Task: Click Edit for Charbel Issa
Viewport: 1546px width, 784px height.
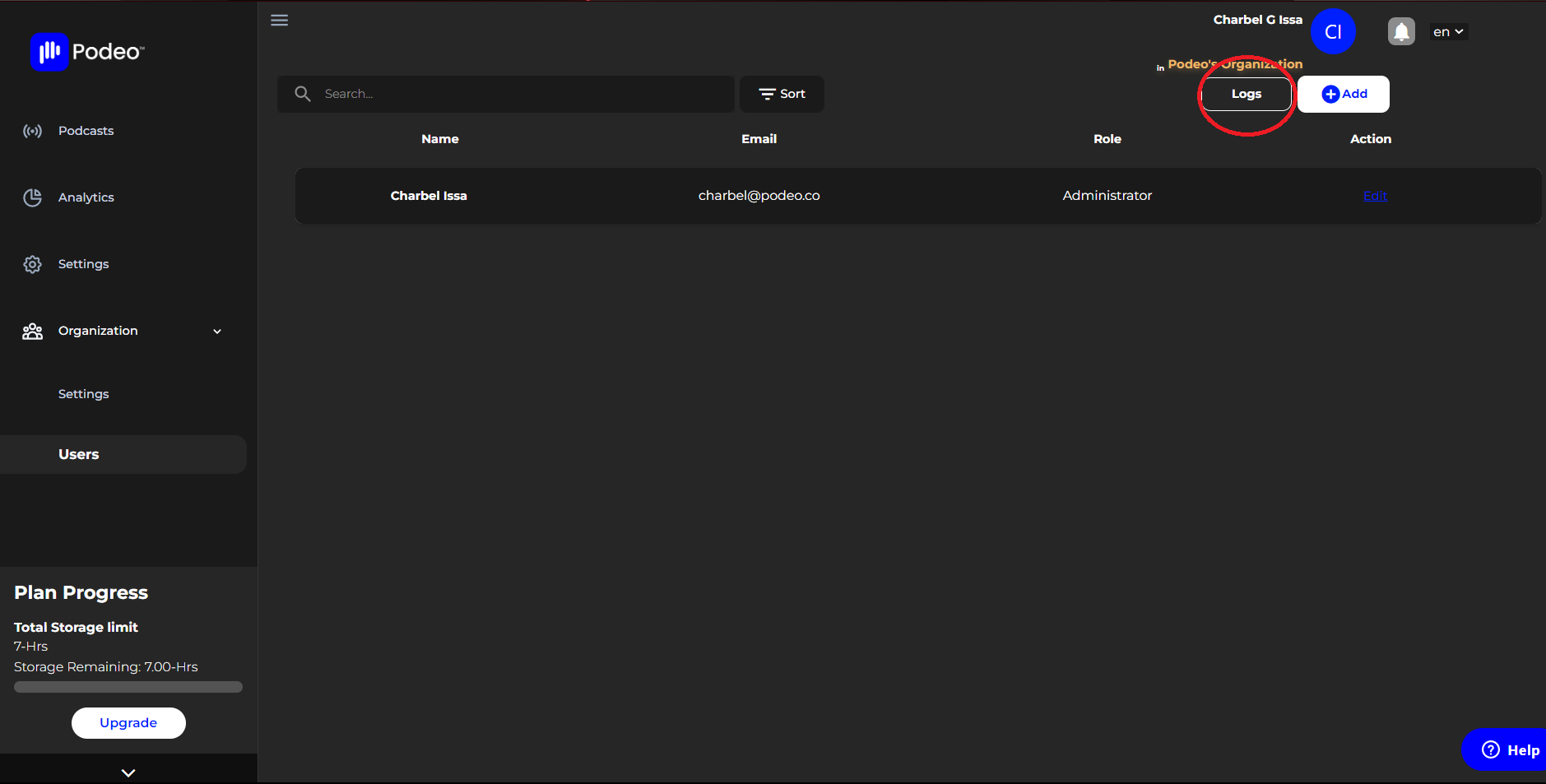Action: (1375, 196)
